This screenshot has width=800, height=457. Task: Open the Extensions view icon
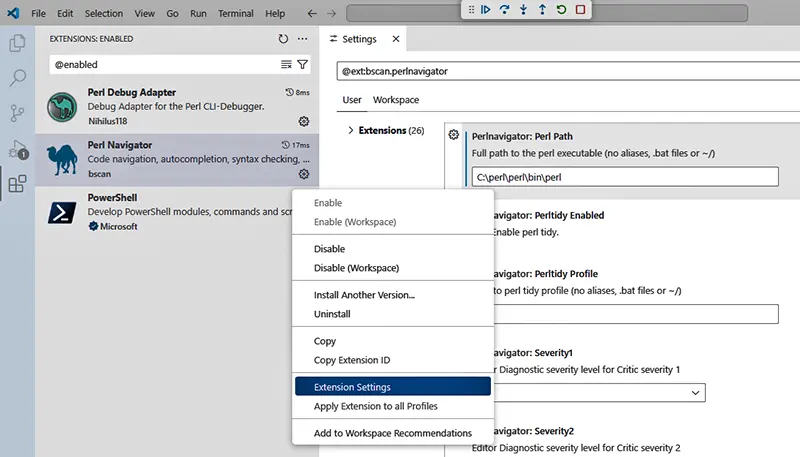(17, 184)
